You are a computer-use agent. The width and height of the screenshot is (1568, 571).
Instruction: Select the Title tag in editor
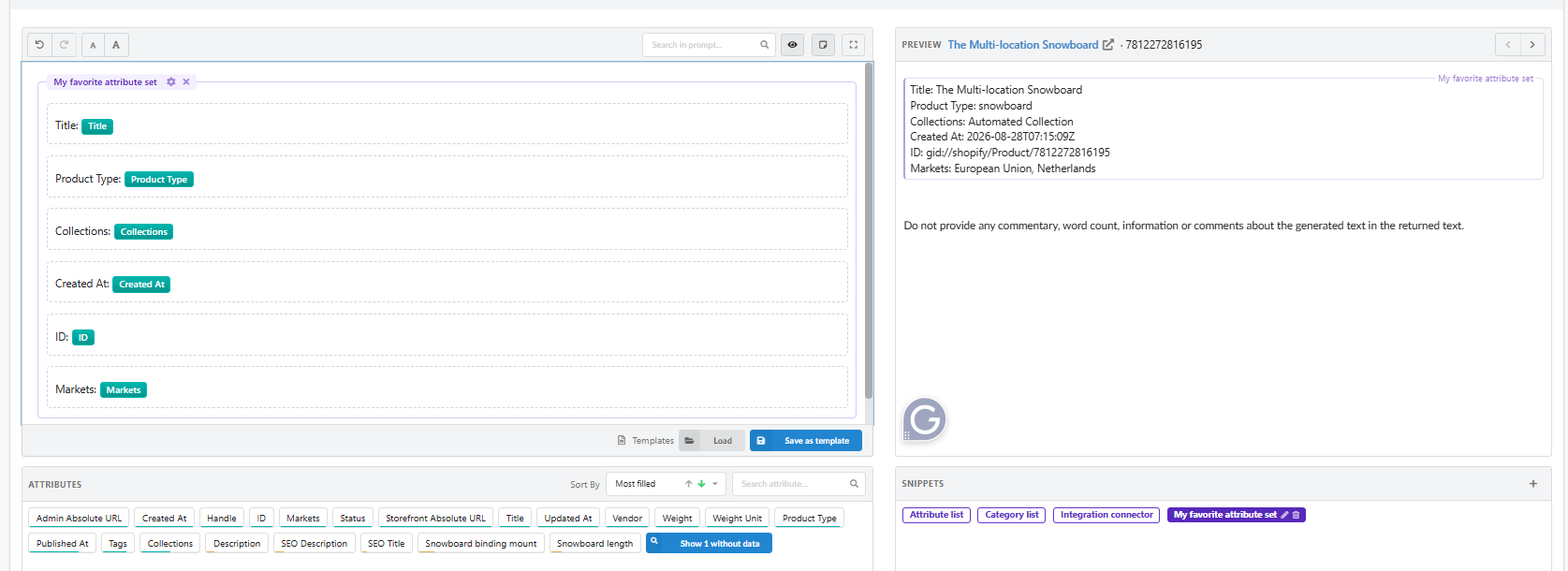pyautogui.click(x=97, y=126)
